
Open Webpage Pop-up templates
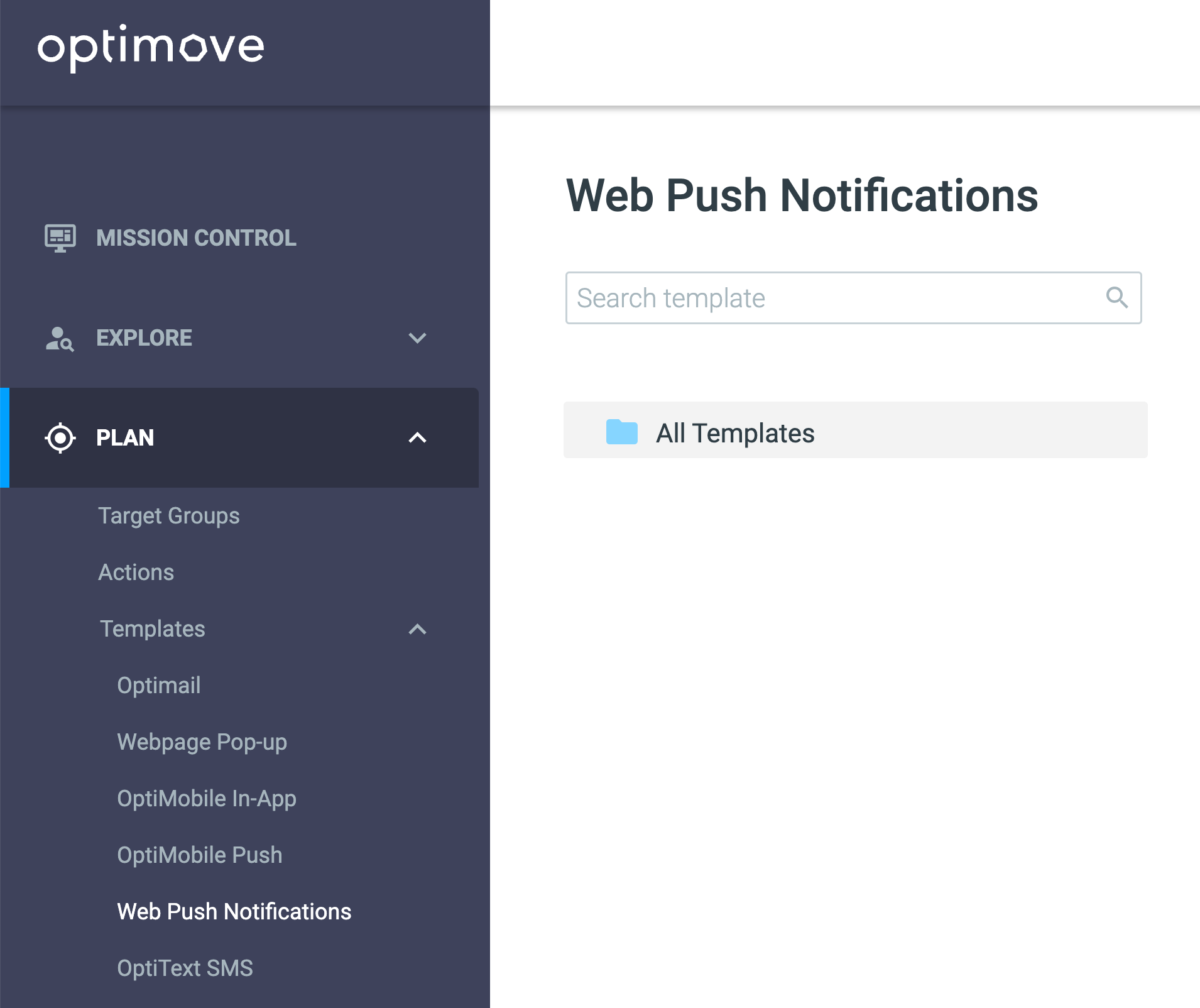pyautogui.click(x=202, y=742)
